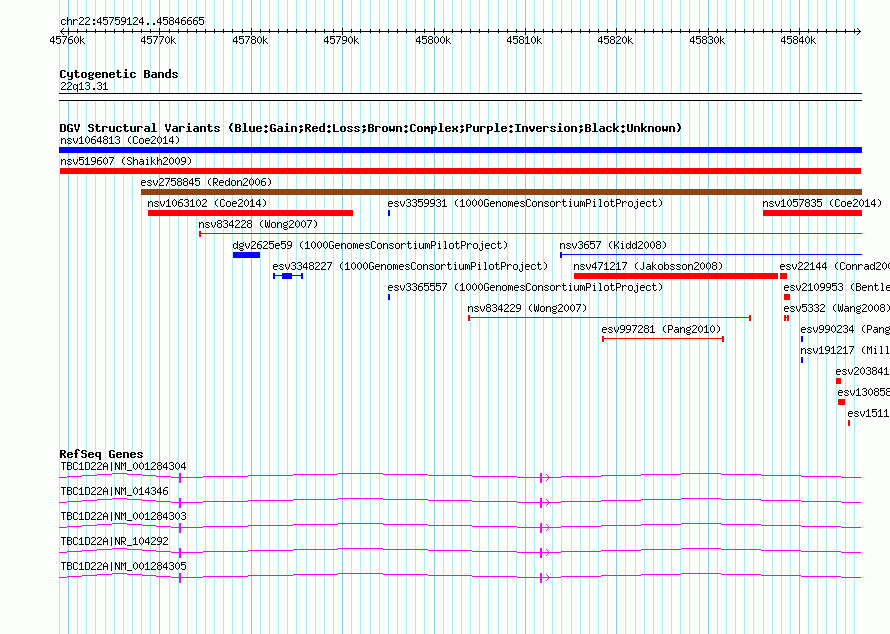
Task: Click the chr22:45759124..45846665 coordinate label
Action: coord(132,22)
